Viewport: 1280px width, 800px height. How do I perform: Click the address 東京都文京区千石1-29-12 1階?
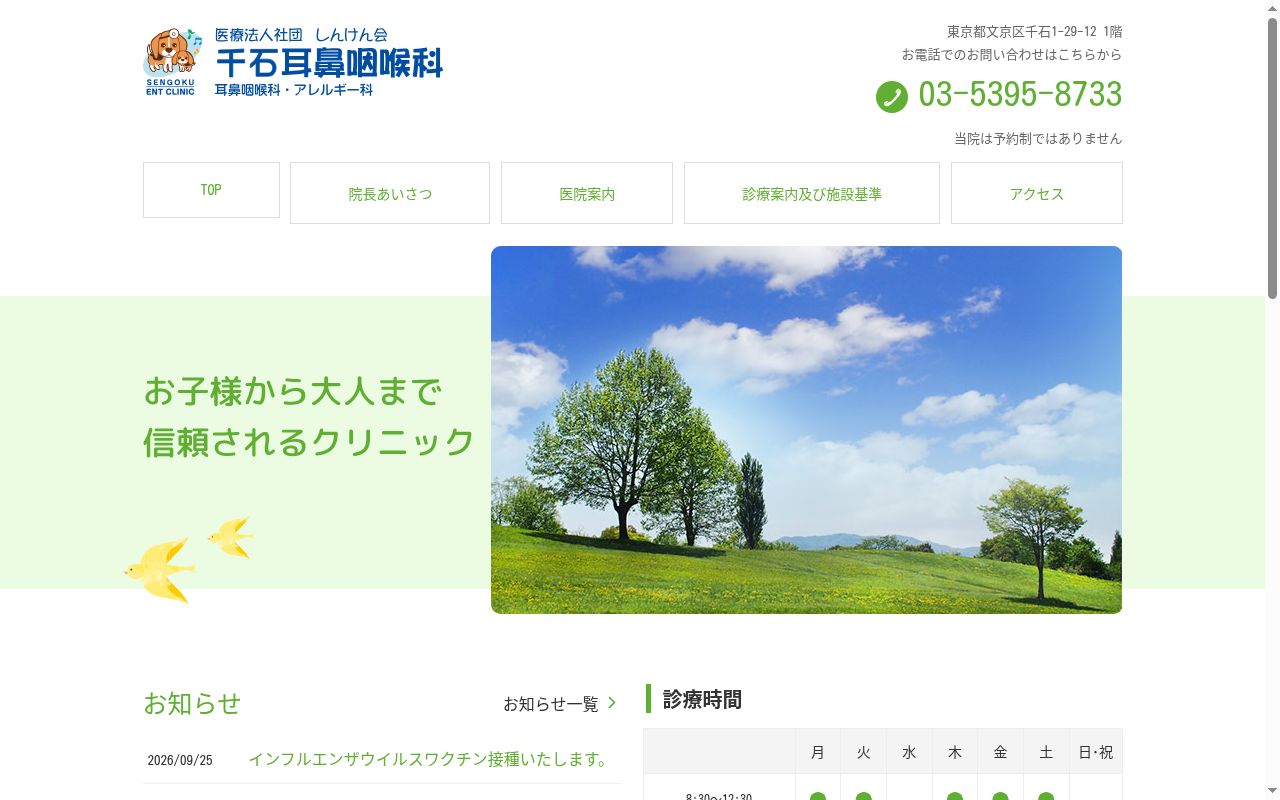[1035, 32]
